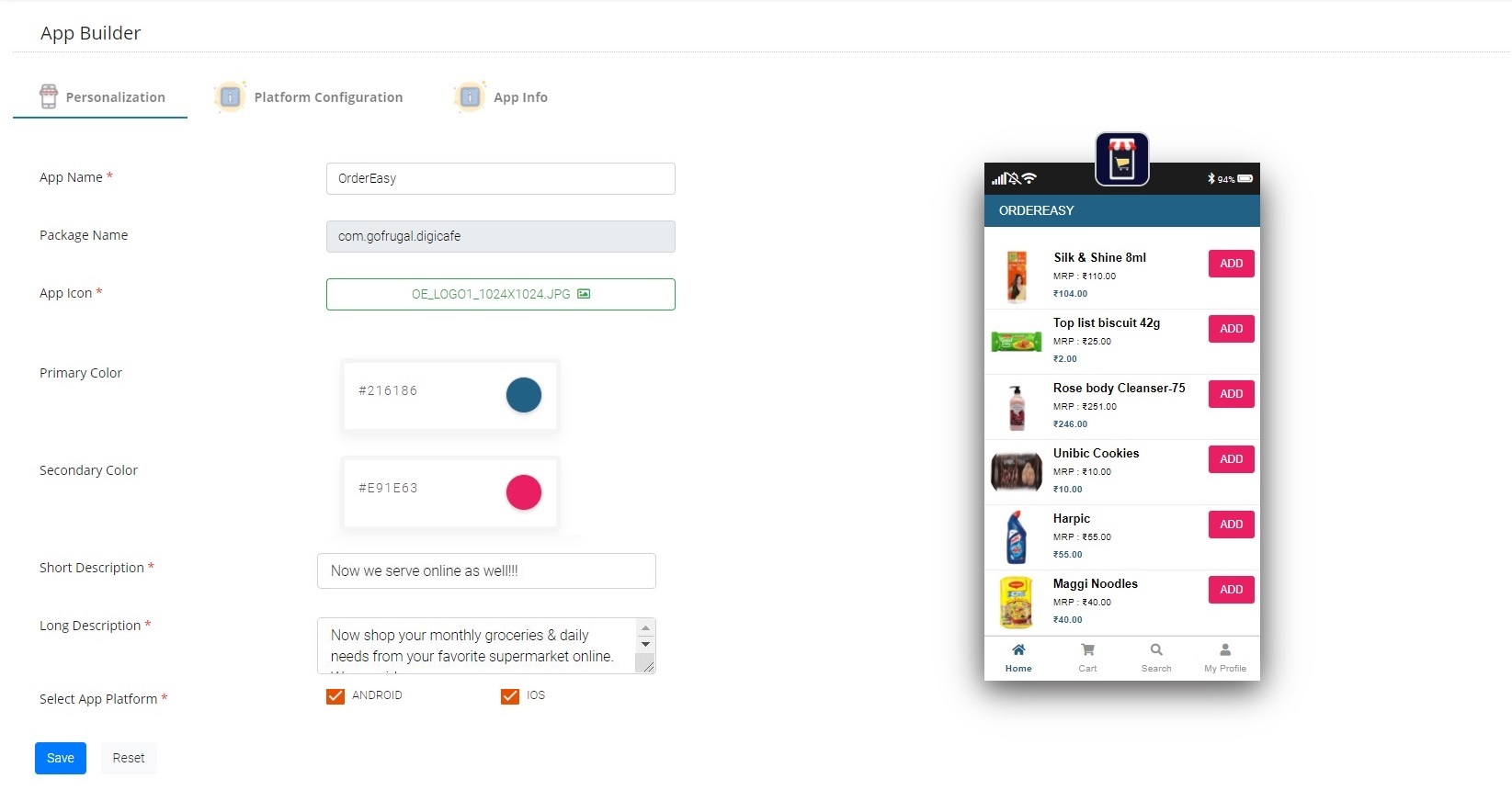The image size is (1512, 790).
Task: Click the Bluetooth icon in preview status bar
Action: pos(1211,178)
